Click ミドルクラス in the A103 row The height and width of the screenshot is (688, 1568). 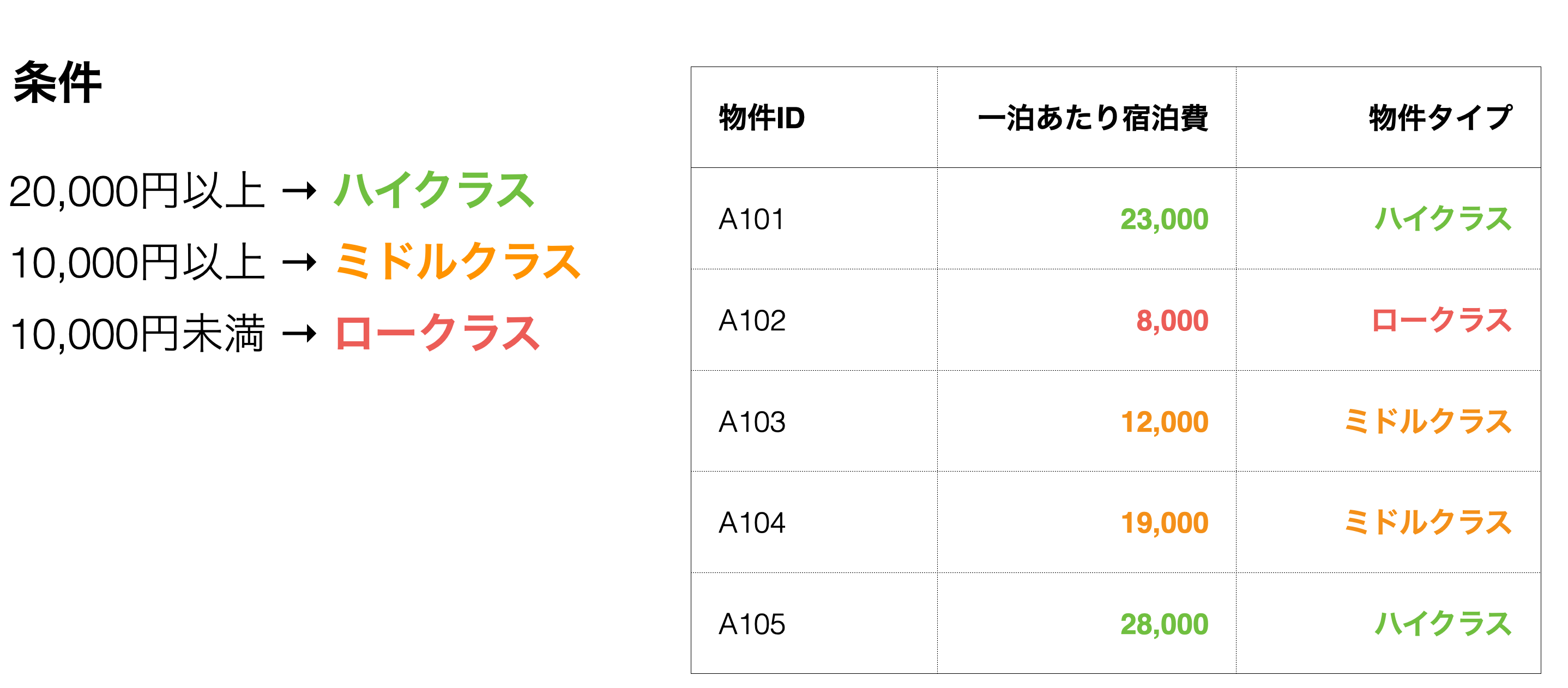coord(1428,422)
